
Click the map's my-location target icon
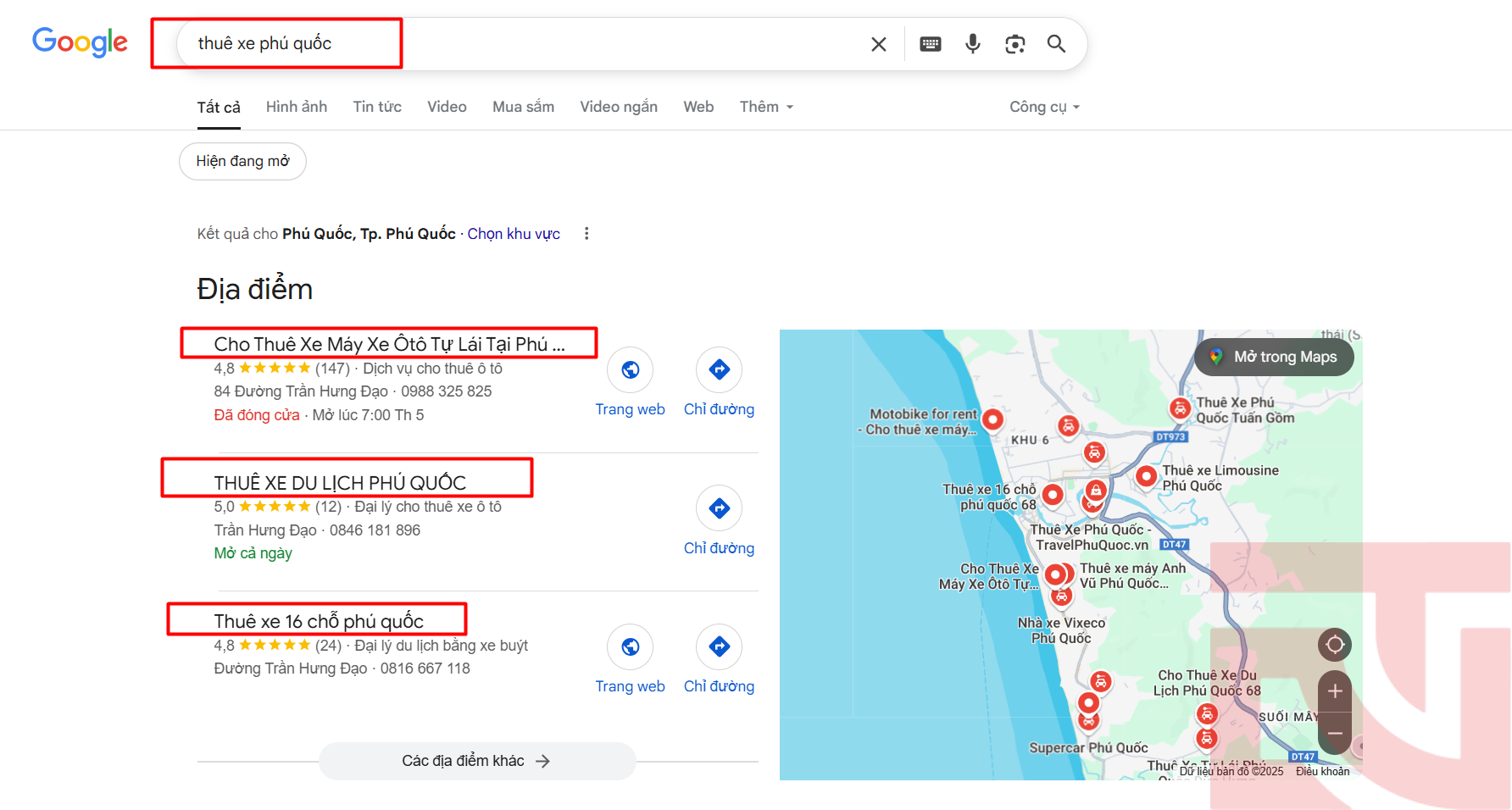click(x=1335, y=645)
